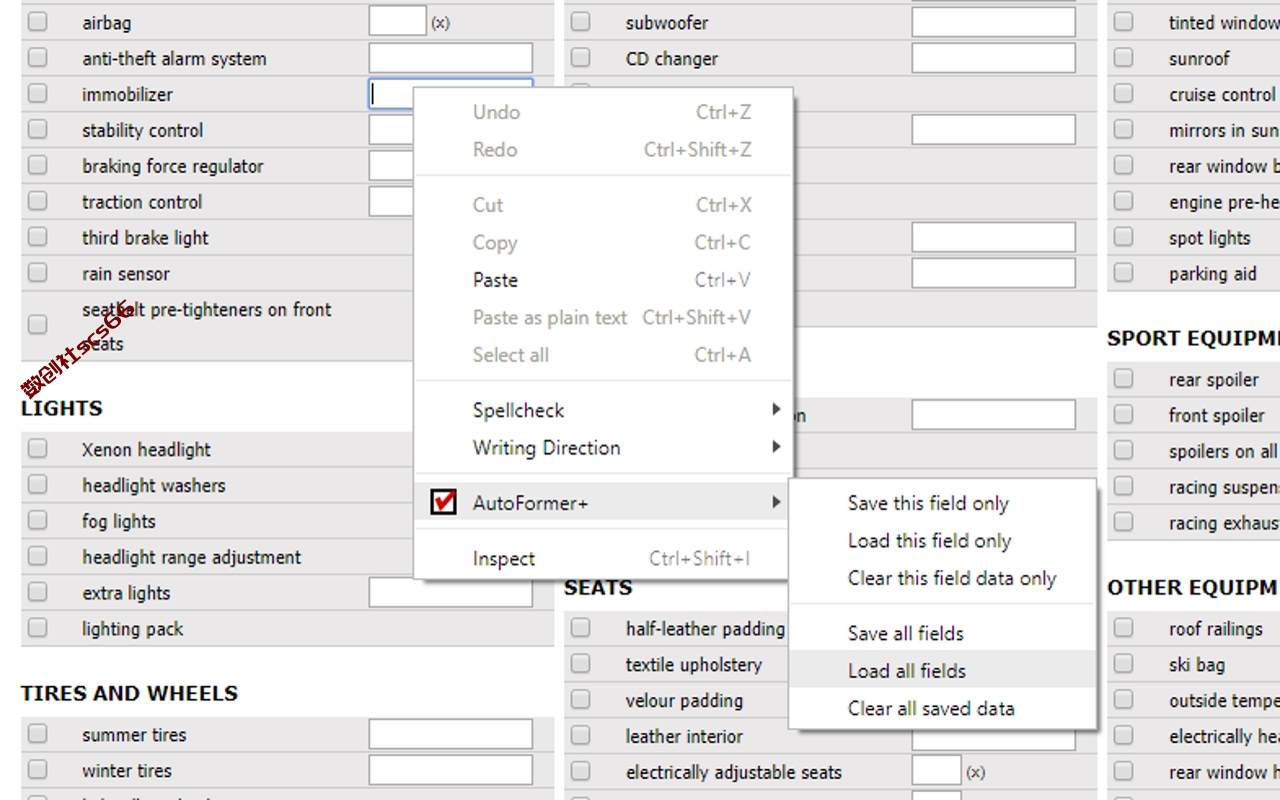The image size is (1280, 800).
Task: Click the LIGHTS section heading
Action: coord(62,408)
